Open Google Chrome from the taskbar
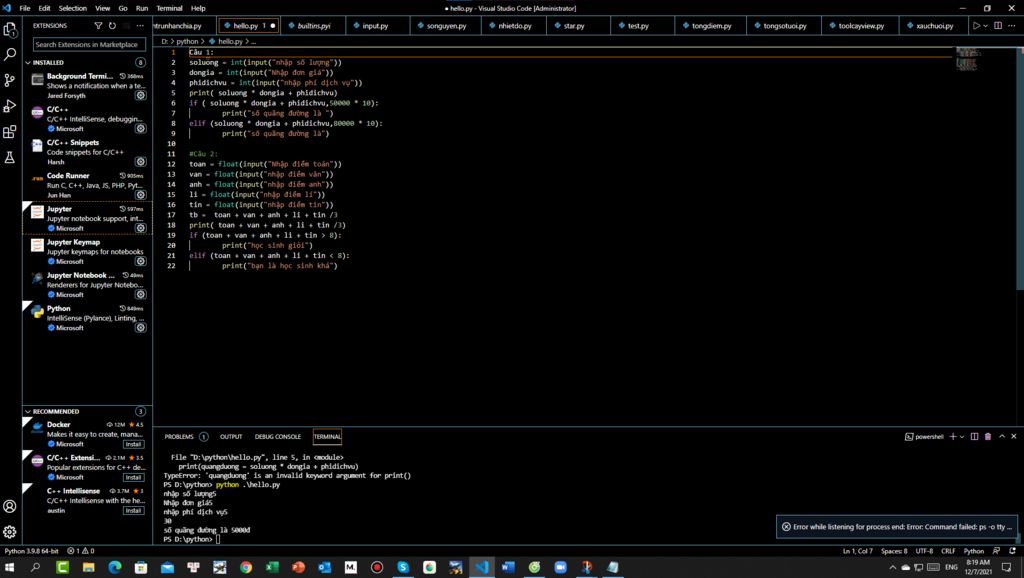Viewport: 1024px width, 578px height. point(246,567)
